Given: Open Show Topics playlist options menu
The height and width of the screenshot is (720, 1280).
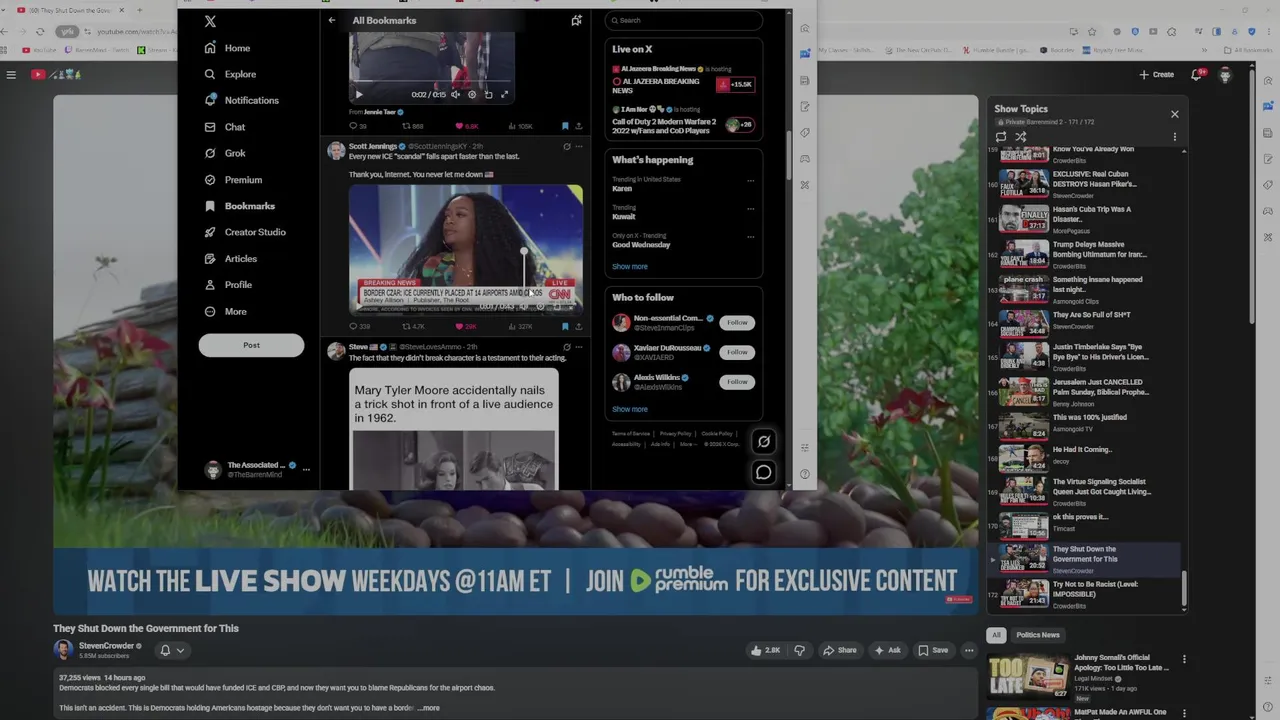Looking at the screenshot, I should (1175, 137).
